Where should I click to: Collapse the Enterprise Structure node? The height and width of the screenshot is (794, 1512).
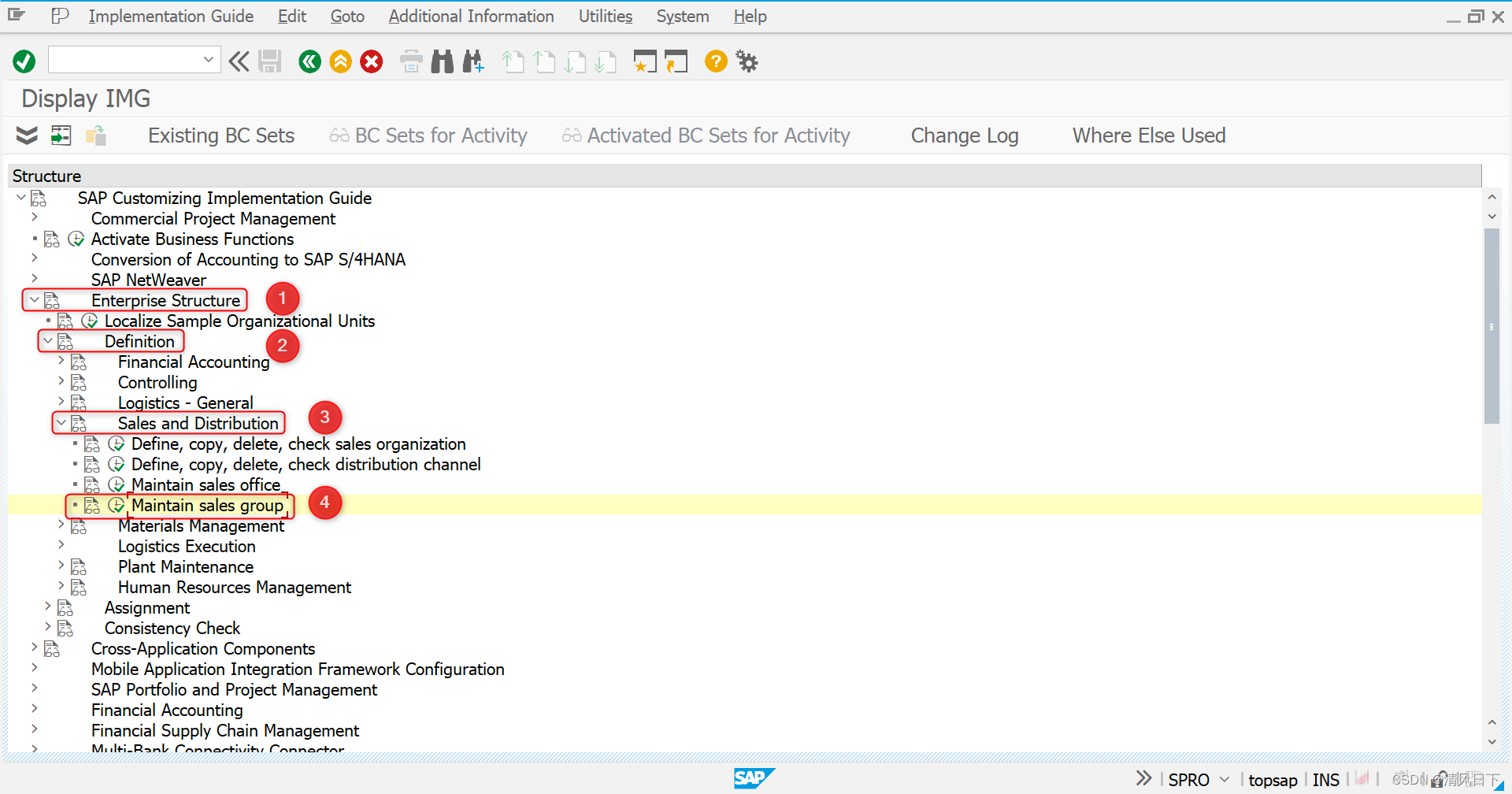tap(34, 299)
